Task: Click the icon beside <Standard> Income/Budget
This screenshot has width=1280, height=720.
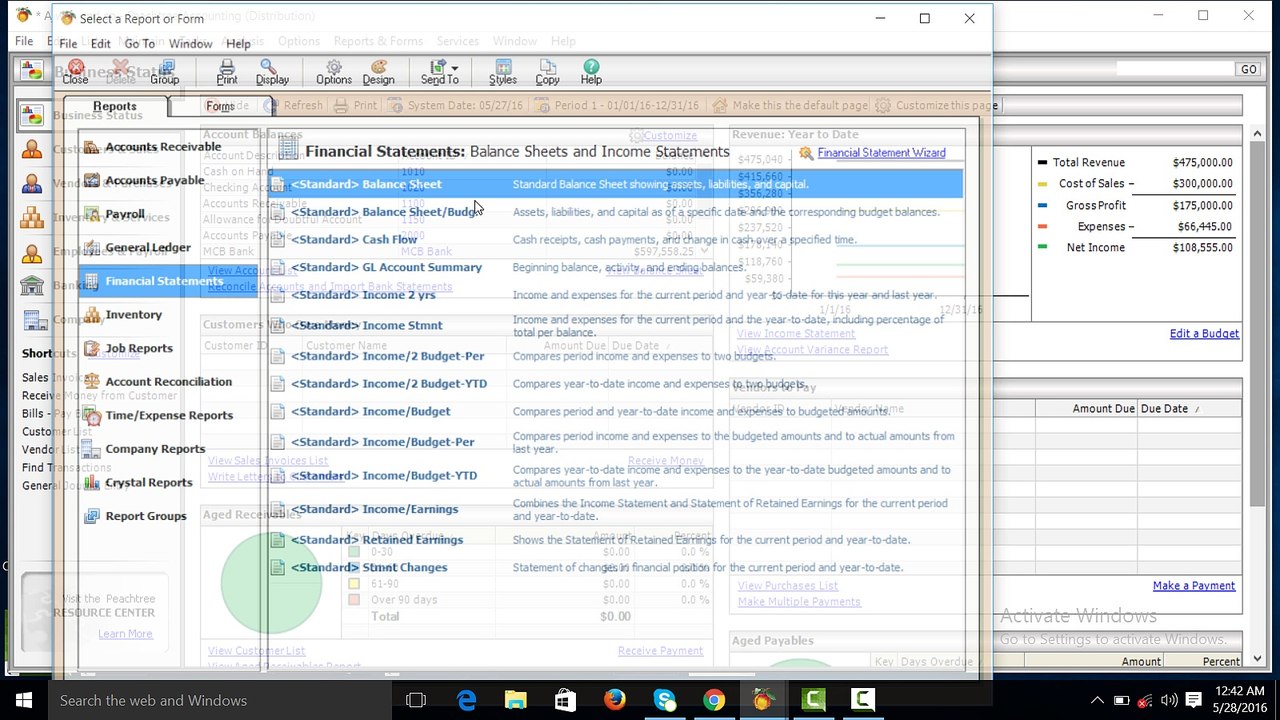Action: [277, 412]
